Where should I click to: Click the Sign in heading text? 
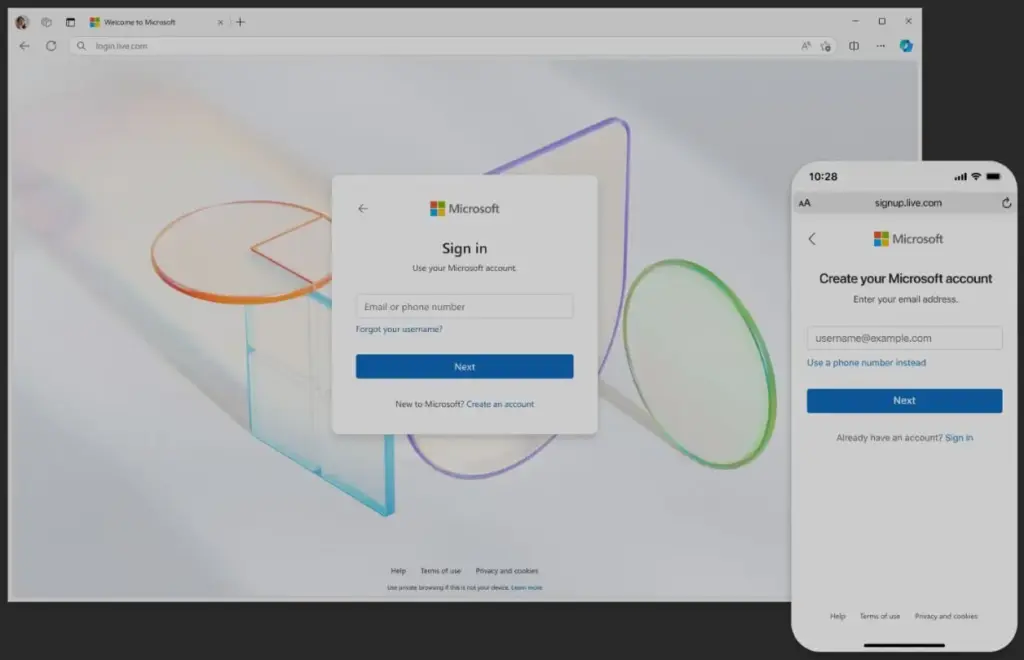(x=464, y=248)
